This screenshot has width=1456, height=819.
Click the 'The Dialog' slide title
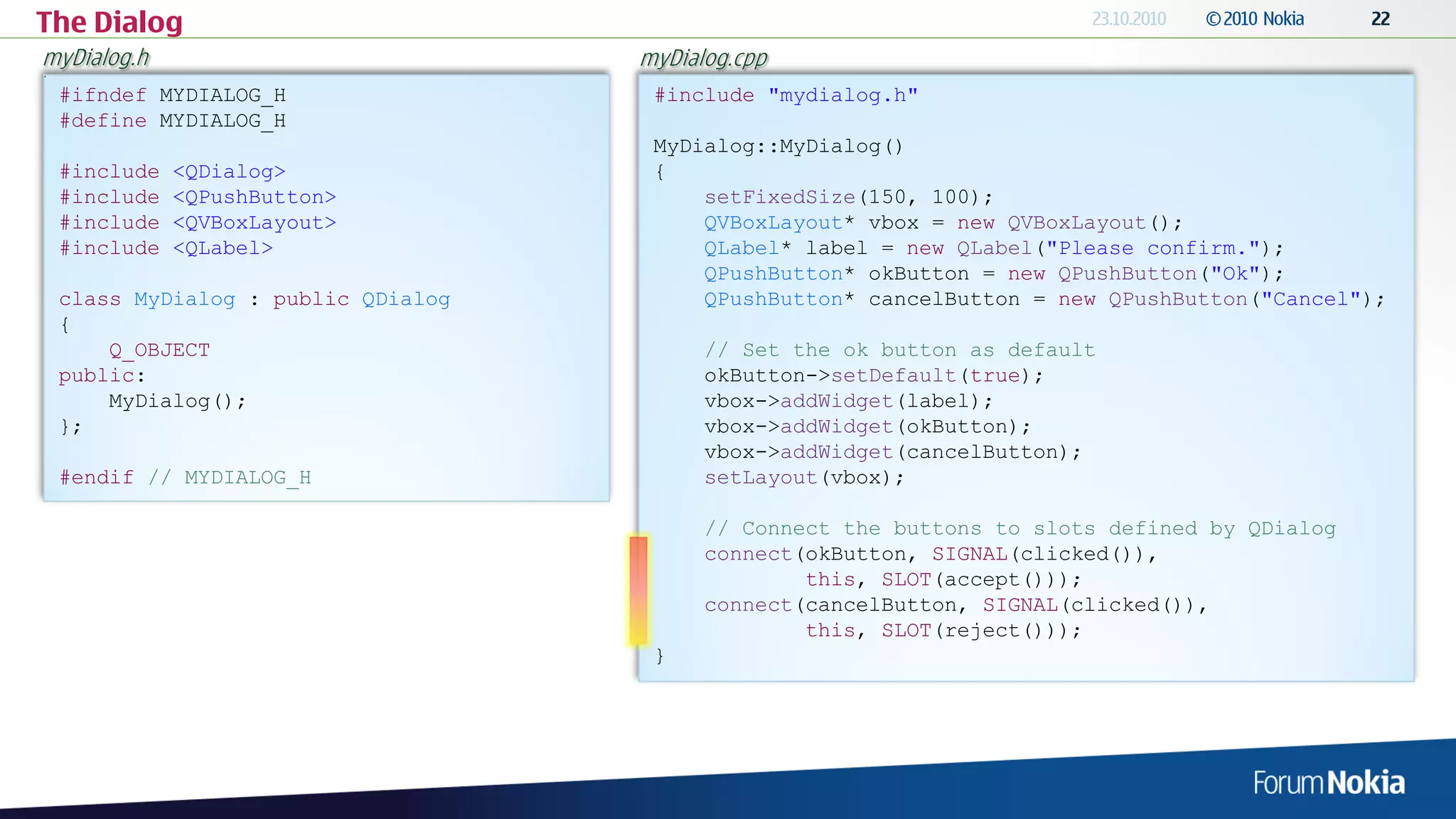pyautogui.click(x=109, y=22)
